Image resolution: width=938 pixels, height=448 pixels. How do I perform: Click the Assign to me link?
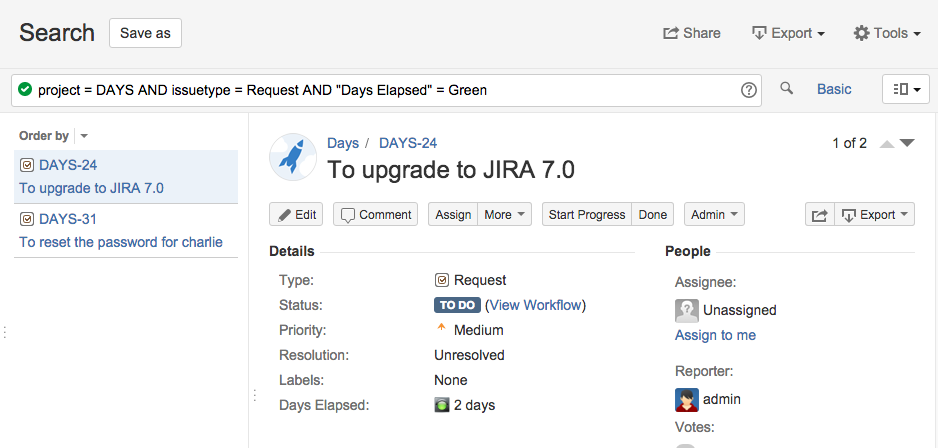point(715,335)
